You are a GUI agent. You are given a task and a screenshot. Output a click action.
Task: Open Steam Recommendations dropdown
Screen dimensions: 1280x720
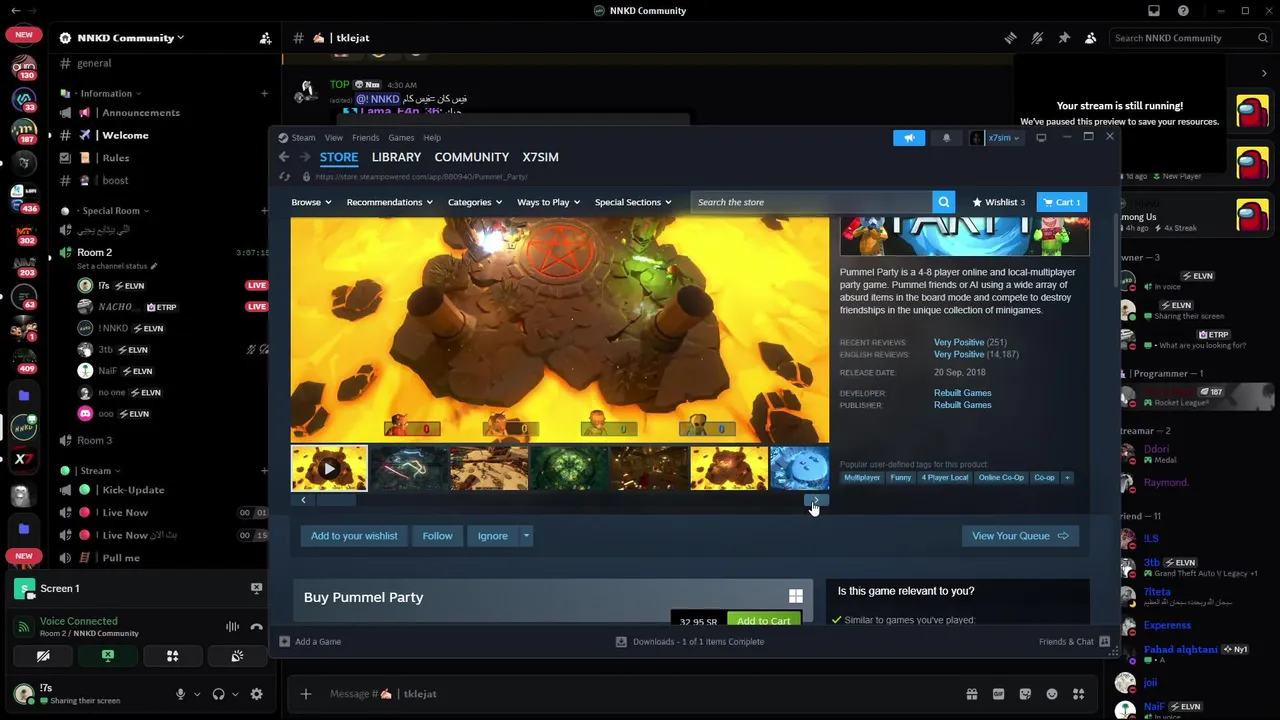389,202
